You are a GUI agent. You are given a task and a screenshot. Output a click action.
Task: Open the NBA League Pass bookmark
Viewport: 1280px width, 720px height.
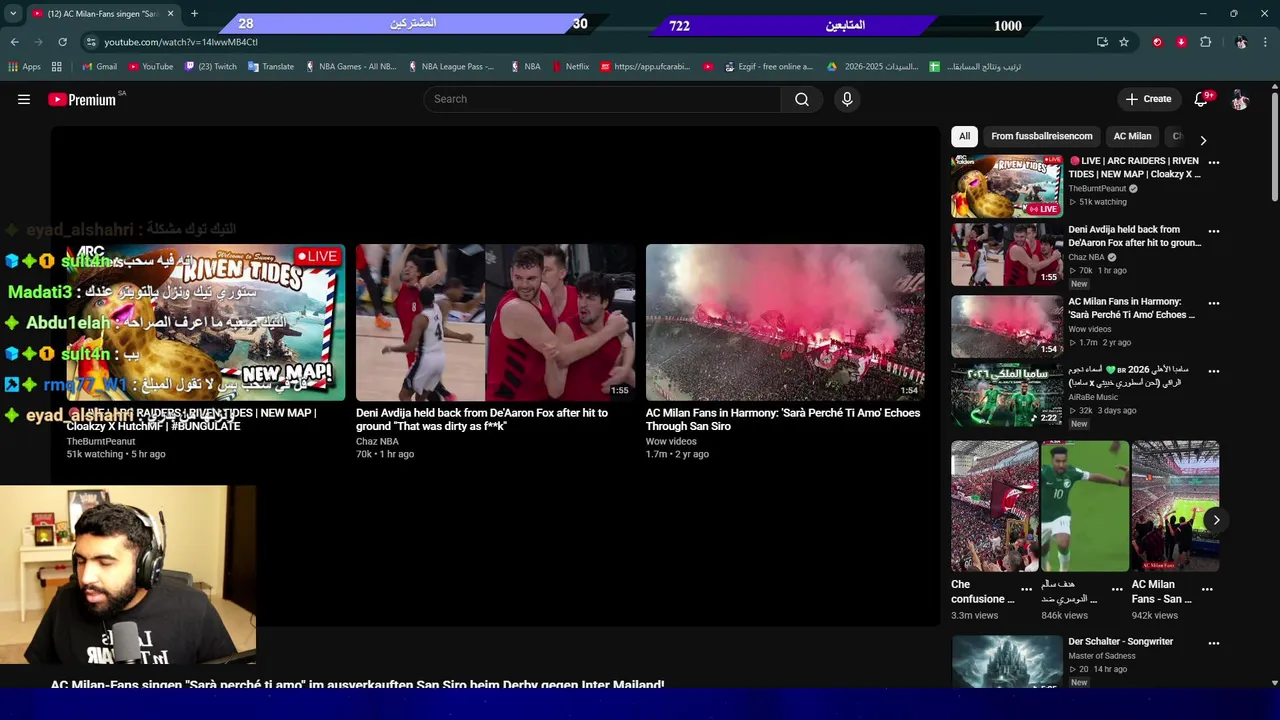(451, 67)
